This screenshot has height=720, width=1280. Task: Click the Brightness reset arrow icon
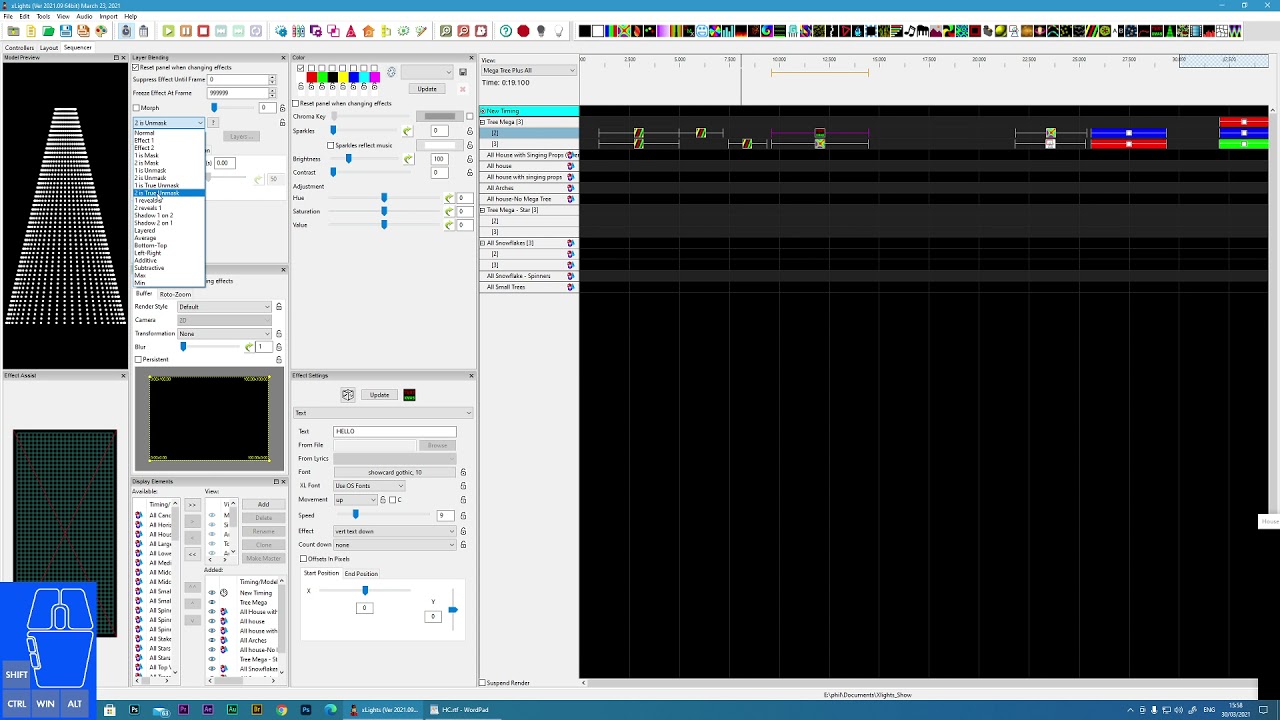coord(408,159)
